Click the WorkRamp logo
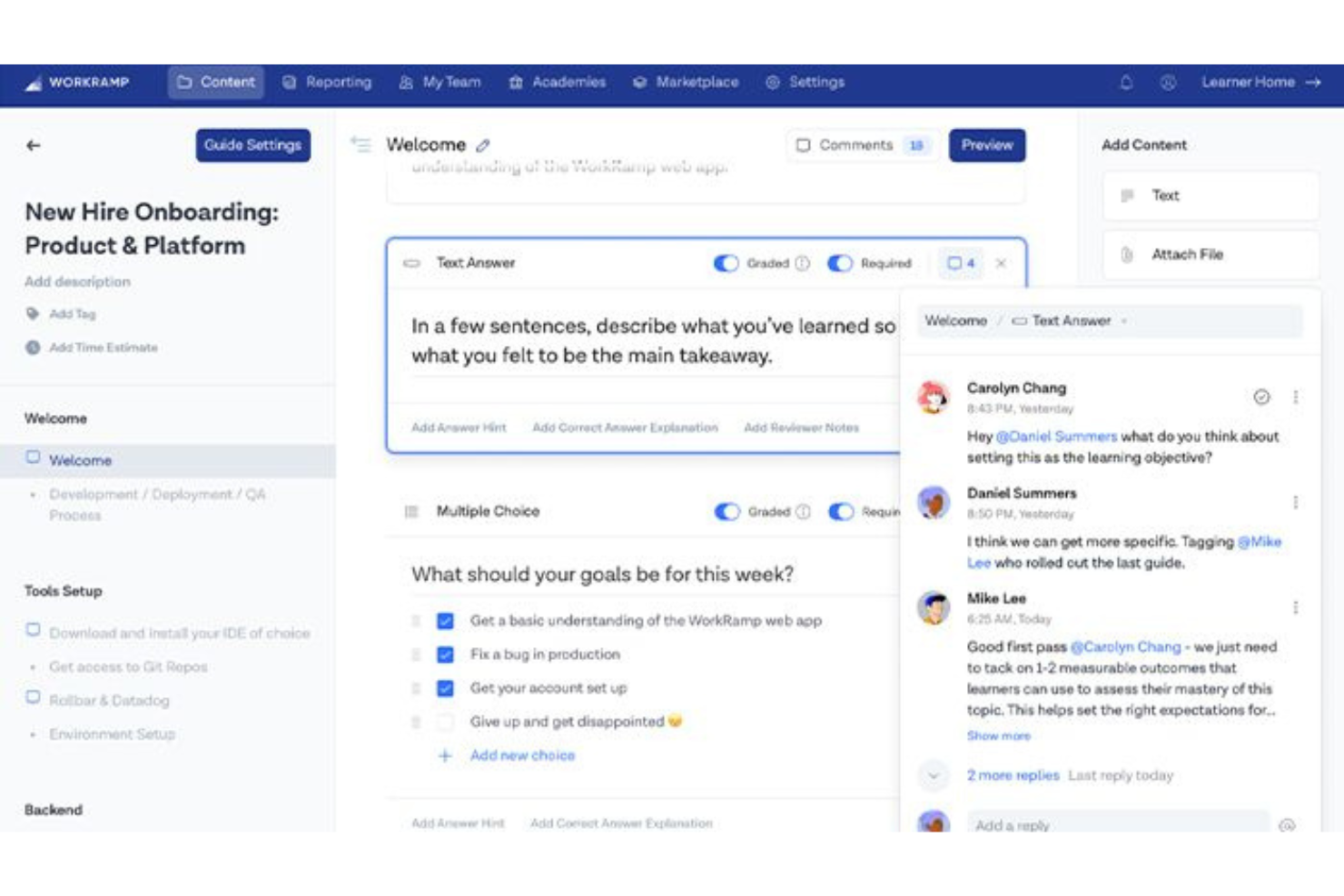The width and height of the screenshot is (1344, 896). [77, 83]
